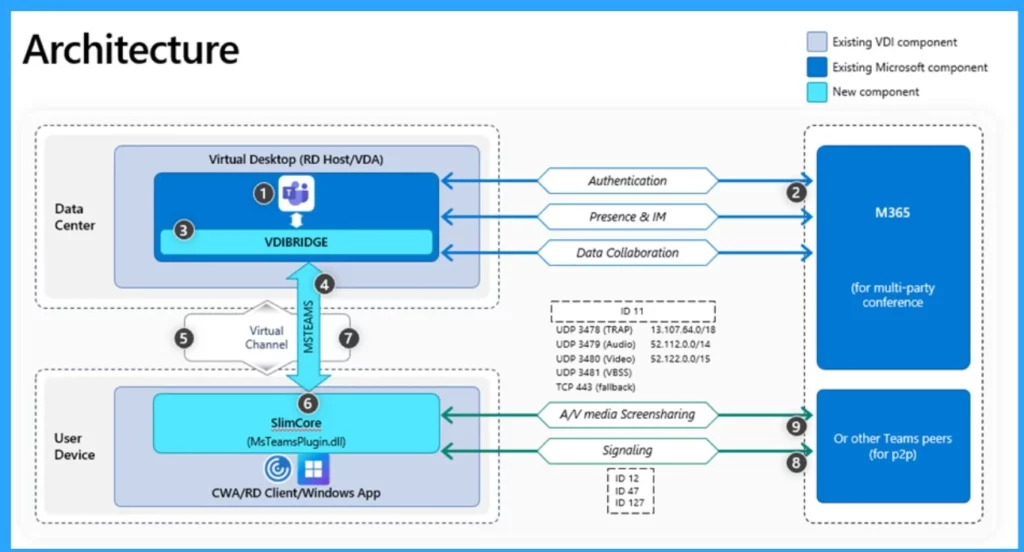The height and width of the screenshot is (552, 1024).
Task: Click the 'Existing Microsoft component' legend label
Action: (x=910, y=67)
